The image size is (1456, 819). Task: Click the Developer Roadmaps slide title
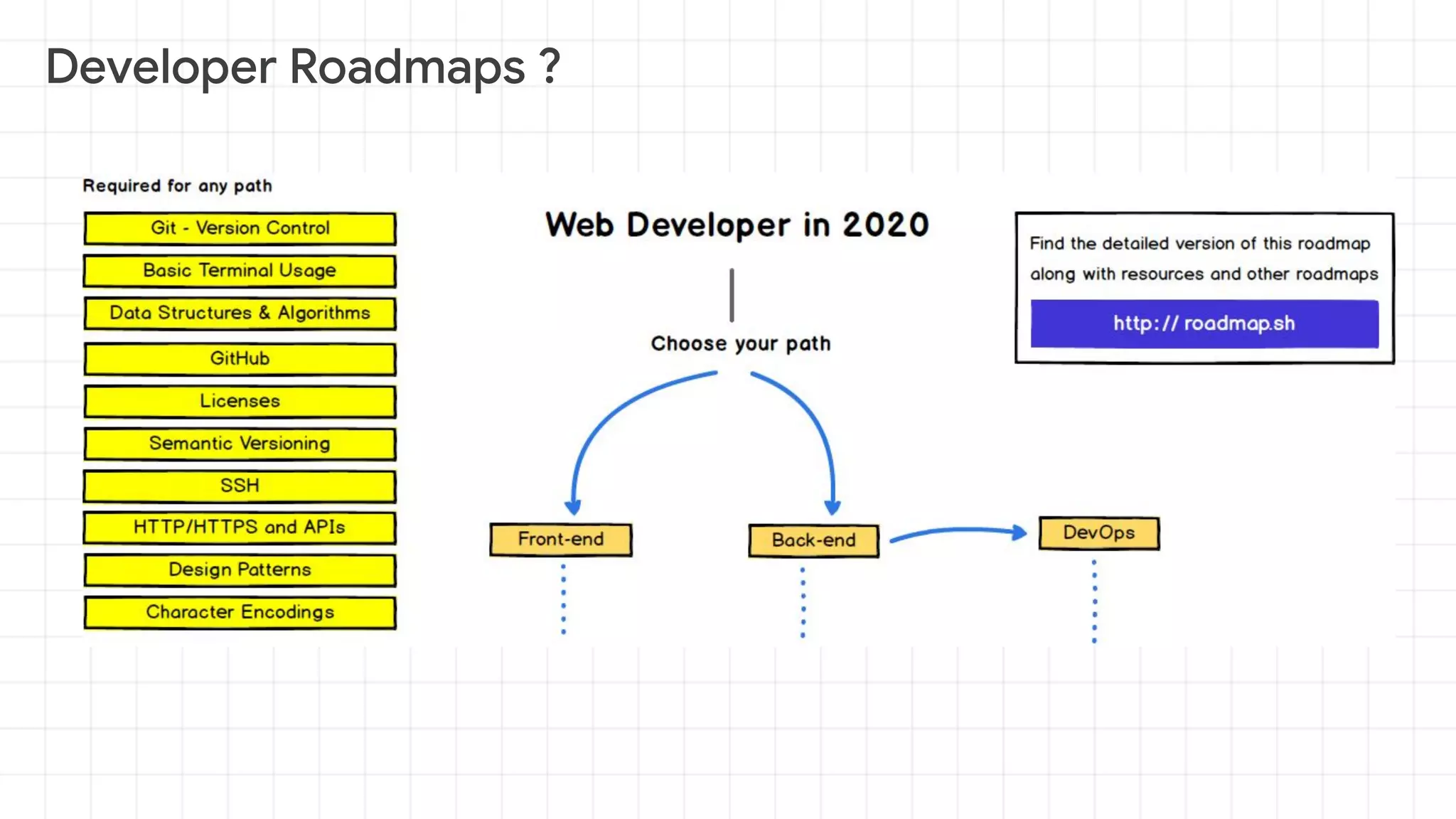click(x=303, y=68)
